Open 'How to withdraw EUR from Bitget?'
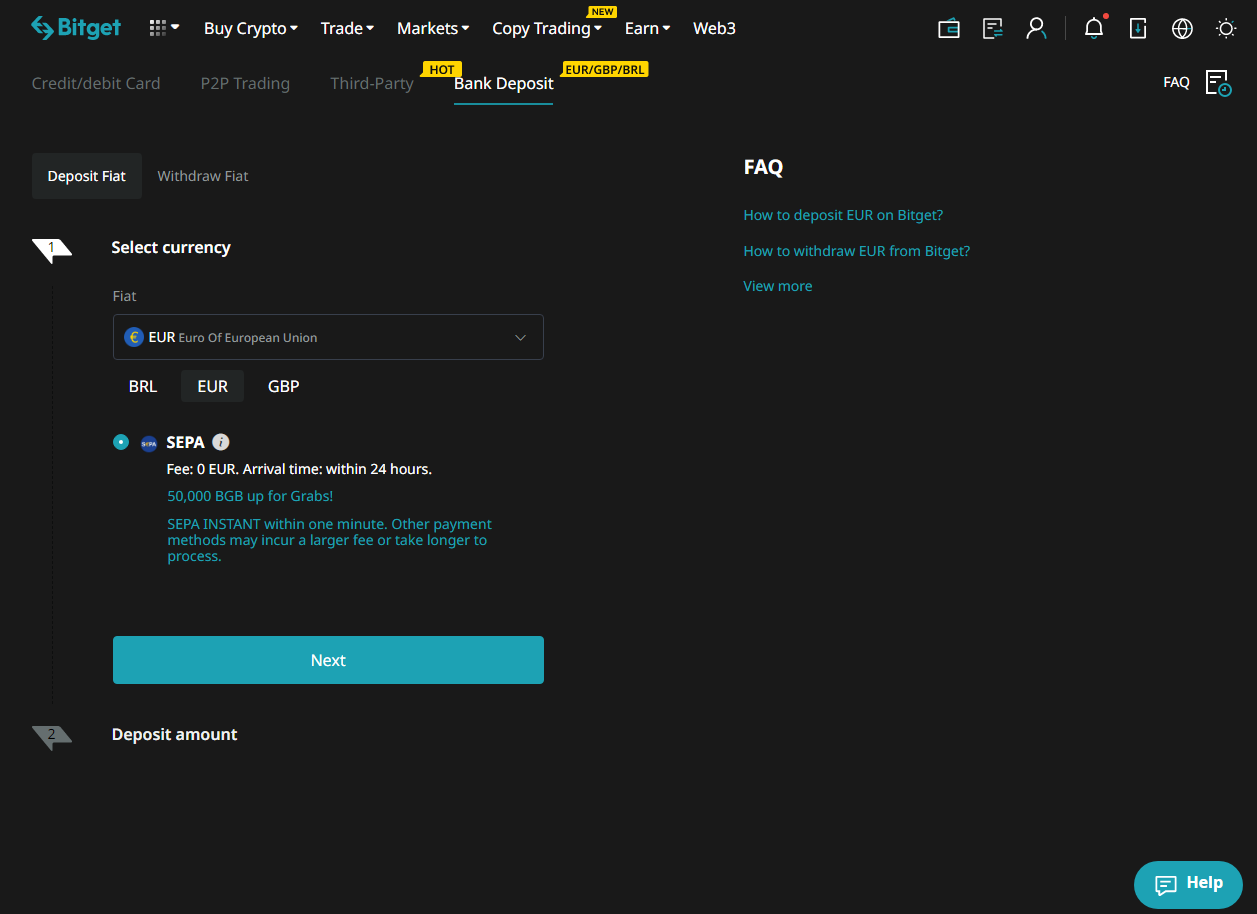 tap(857, 251)
